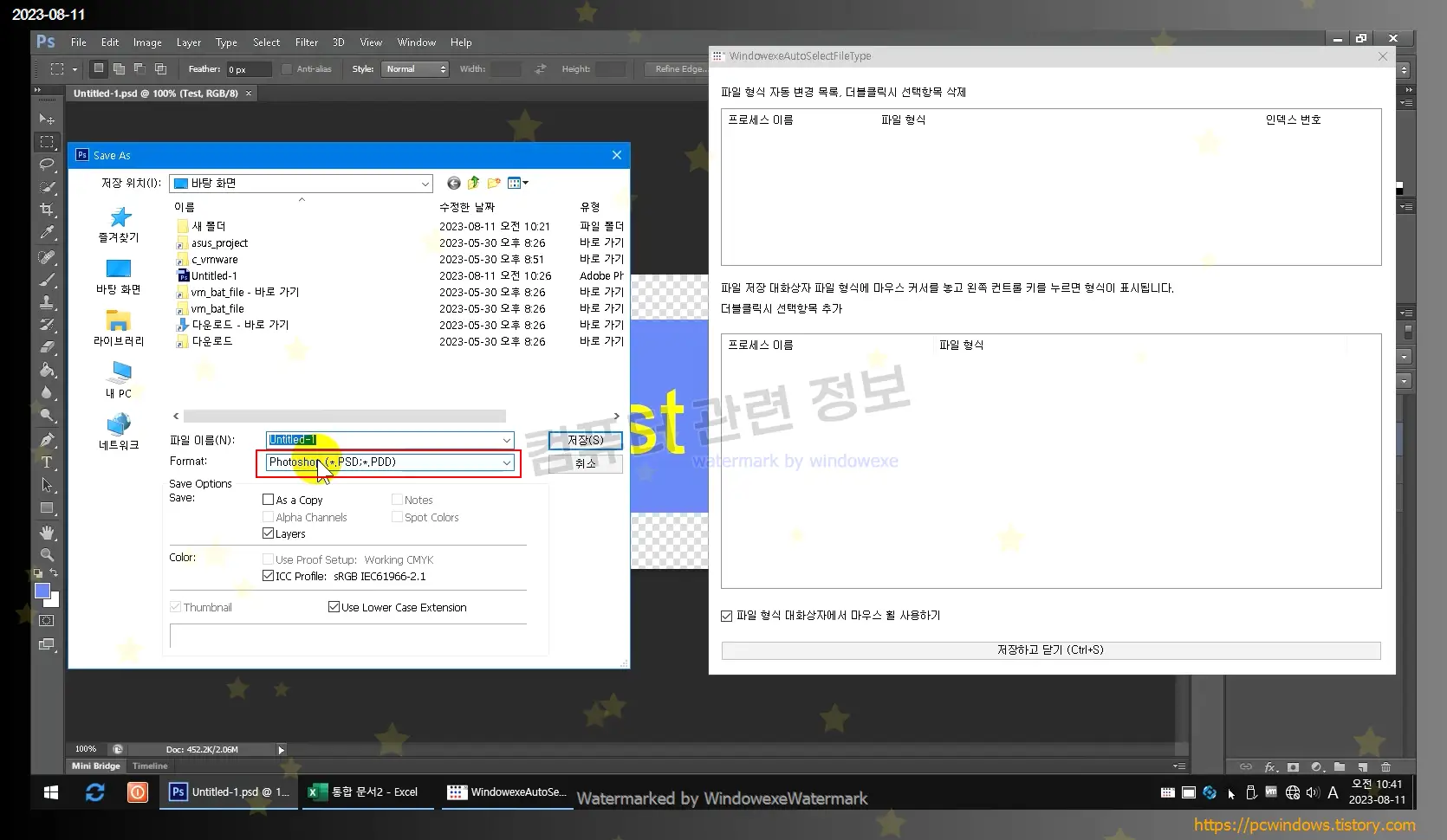This screenshot has height=840, width=1447.
Task: Click the layer style fx icon
Action: pos(1270,767)
